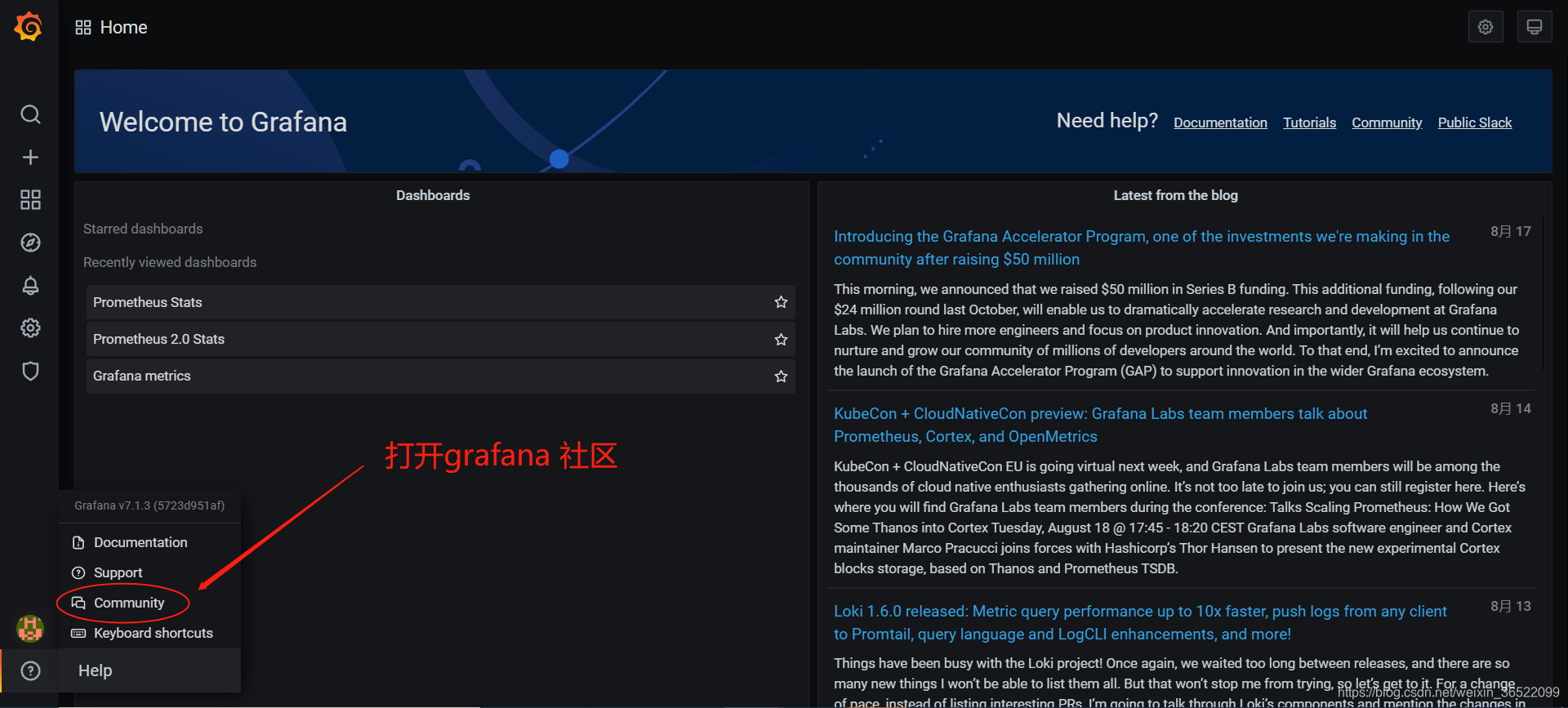The height and width of the screenshot is (708, 1568).
Task: Open the Search magnifier in the sidebar
Action: point(30,114)
